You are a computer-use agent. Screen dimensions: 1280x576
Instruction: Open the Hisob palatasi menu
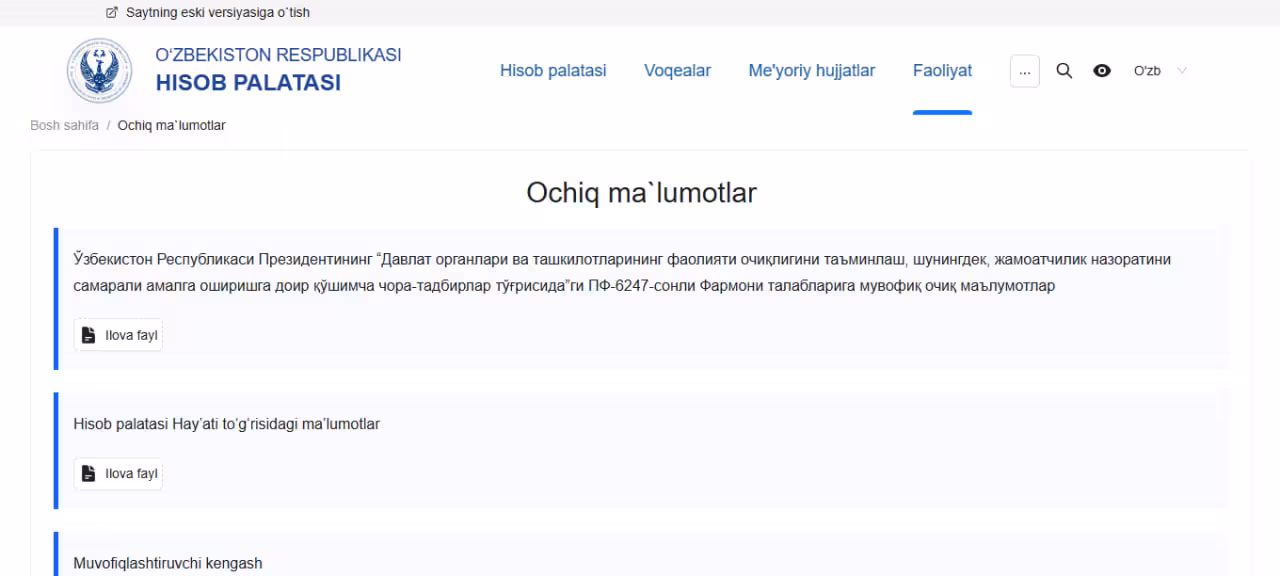553,71
